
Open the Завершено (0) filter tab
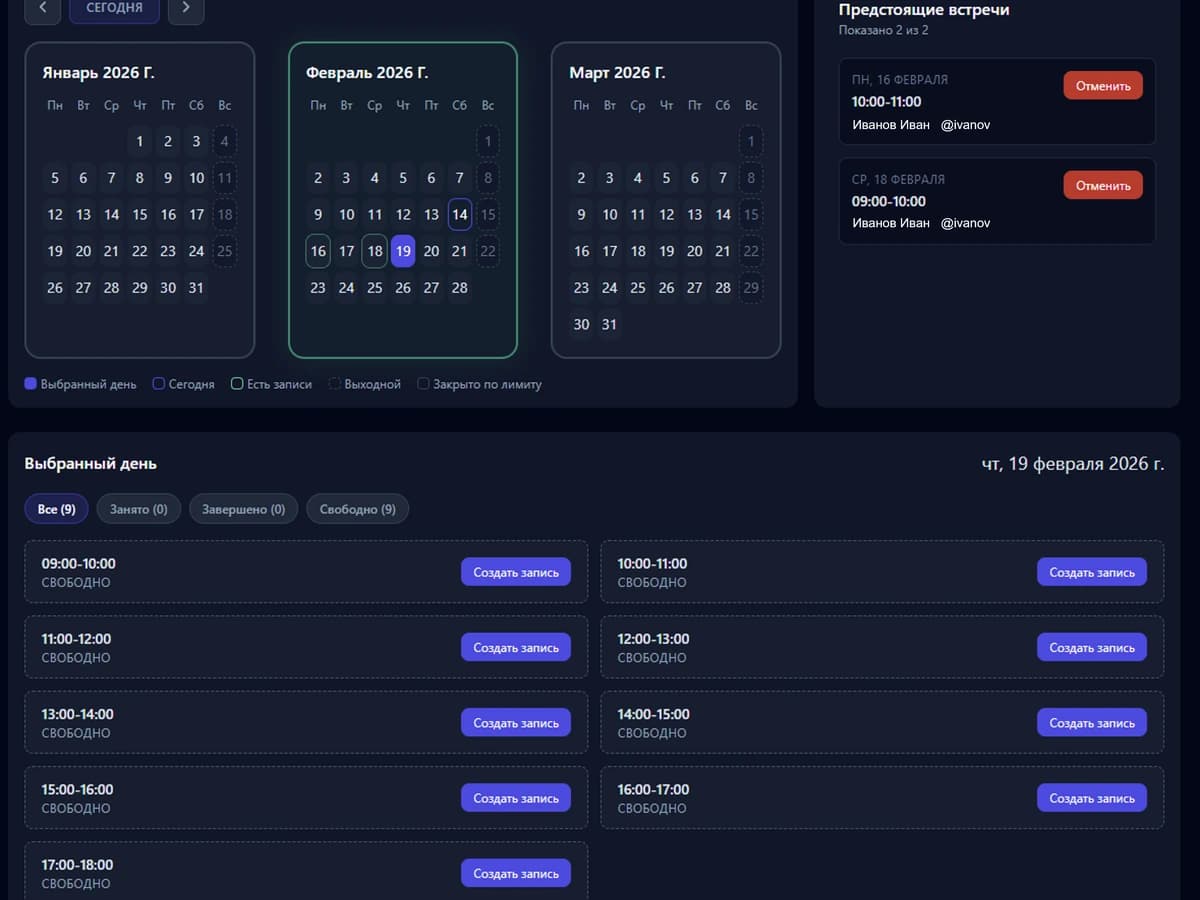pyautogui.click(x=243, y=509)
